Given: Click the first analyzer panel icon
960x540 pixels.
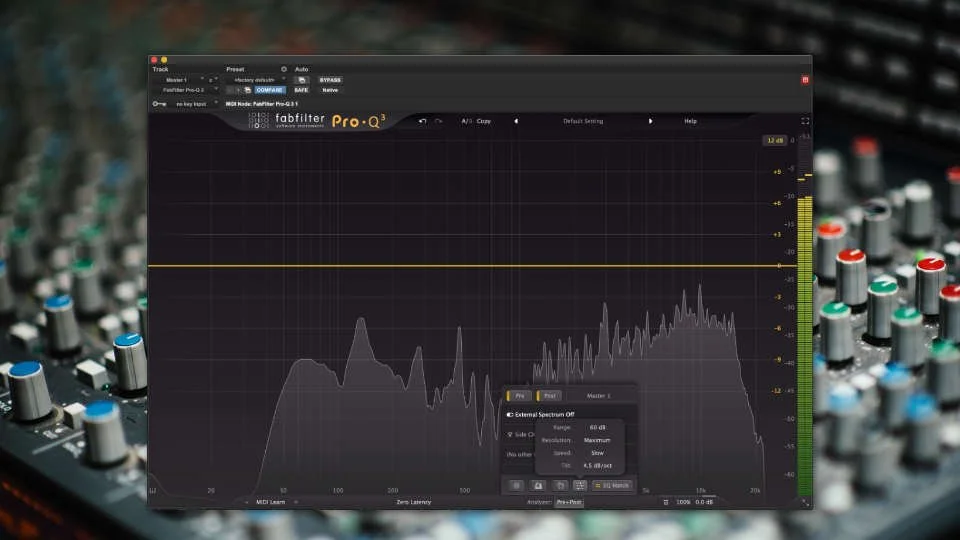Looking at the screenshot, I should click(x=517, y=486).
